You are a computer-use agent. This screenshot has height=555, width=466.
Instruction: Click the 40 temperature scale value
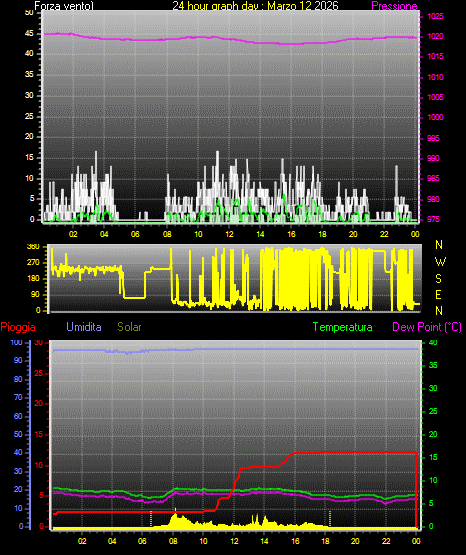click(x=433, y=342)
